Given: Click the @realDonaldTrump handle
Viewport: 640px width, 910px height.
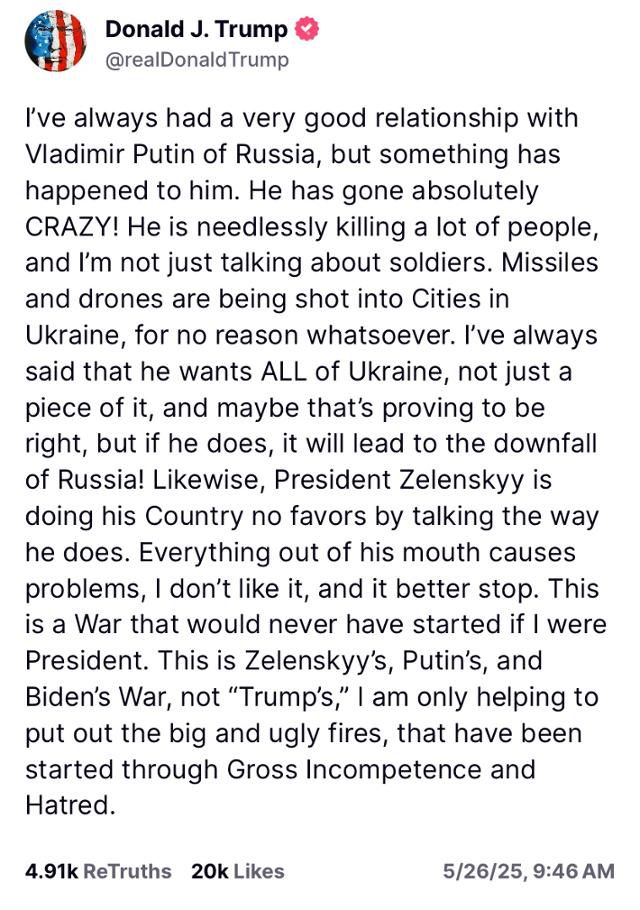Looking at the screenshot, I should (196, 60).
